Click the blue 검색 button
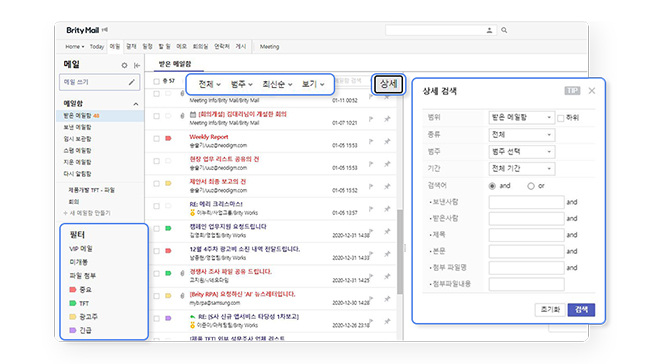 pyautogui.click(x=581, y=309)
